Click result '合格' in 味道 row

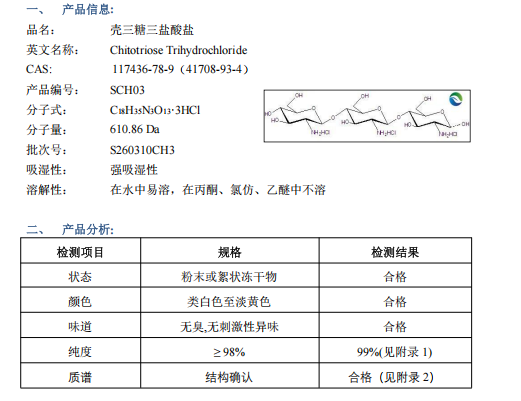395,327
